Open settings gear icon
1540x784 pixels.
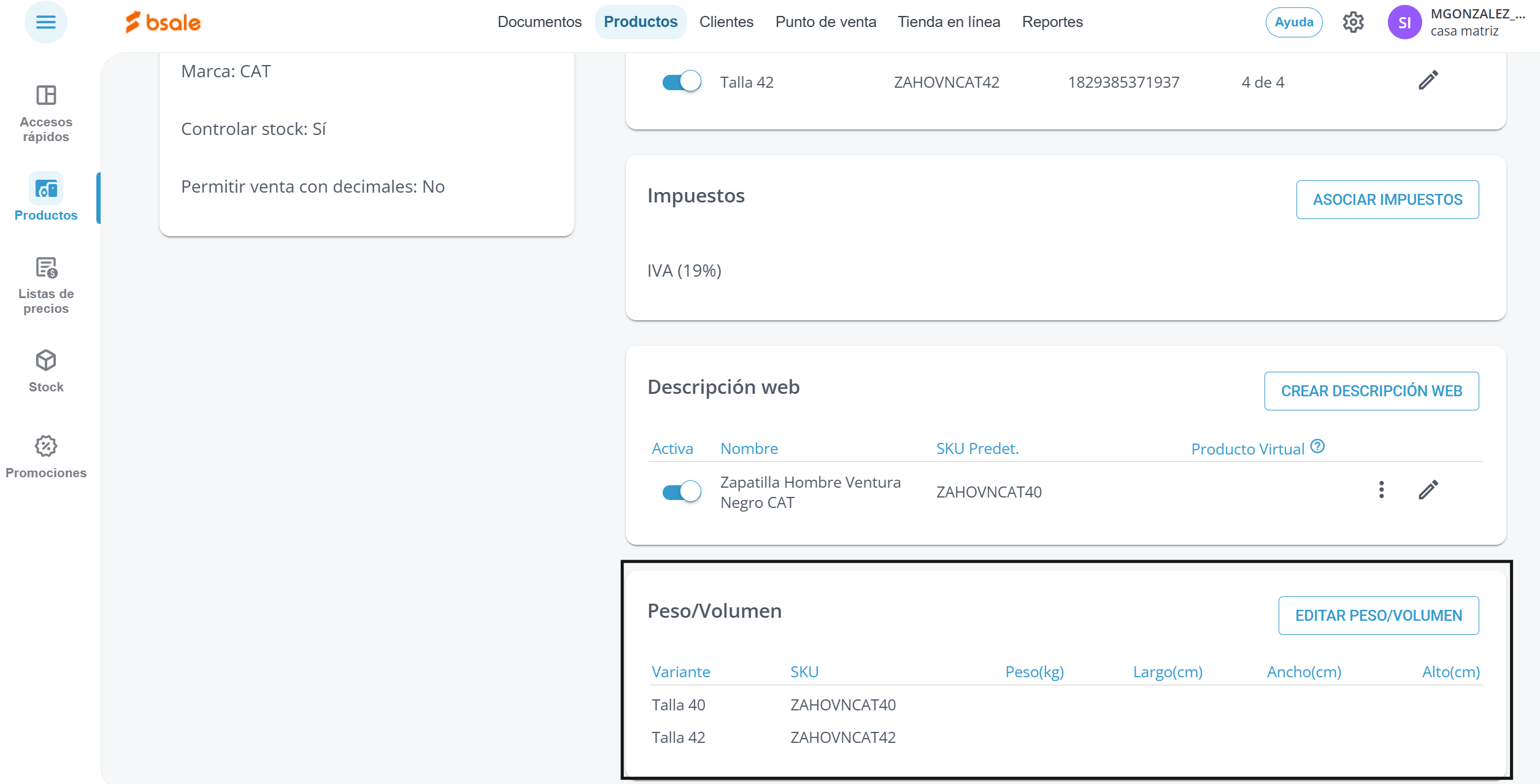(1353, 23)
